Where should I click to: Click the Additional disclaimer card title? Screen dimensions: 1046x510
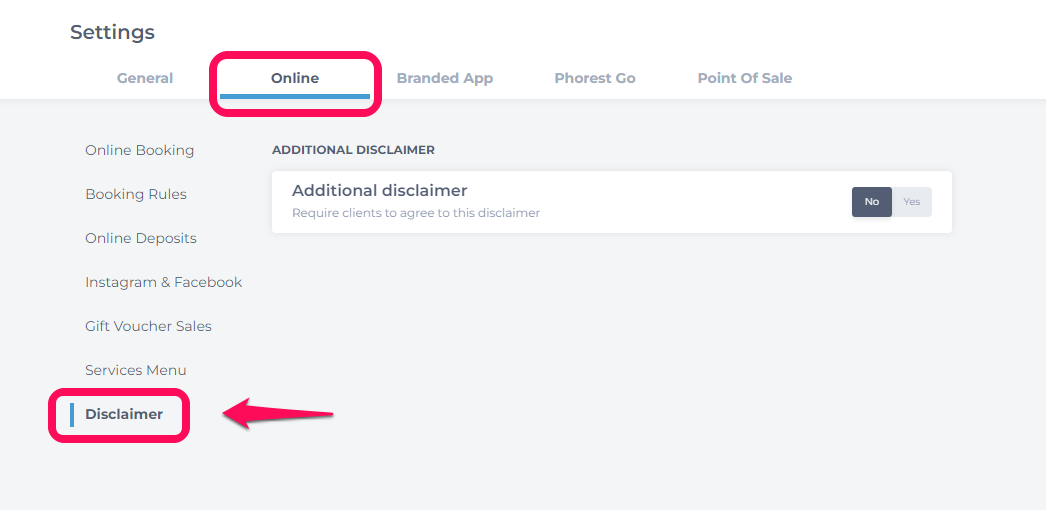click(x=380, y=191)
